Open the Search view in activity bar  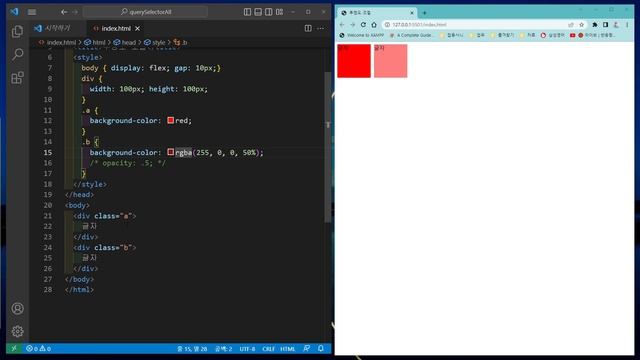pos(17,54)
